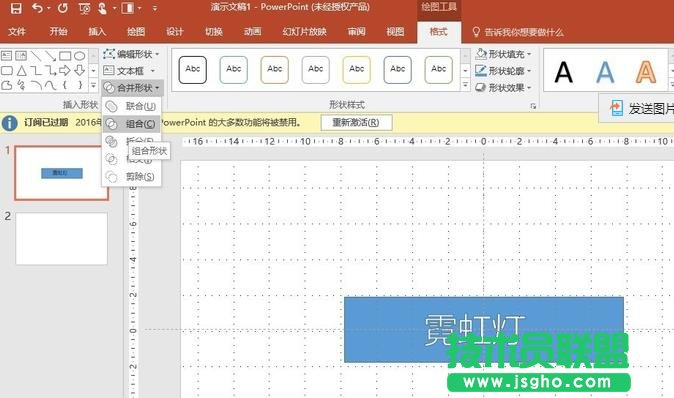674x398 pixels.
Task: Open the 幻灯片放映 tab
Action: click(304, 31)
